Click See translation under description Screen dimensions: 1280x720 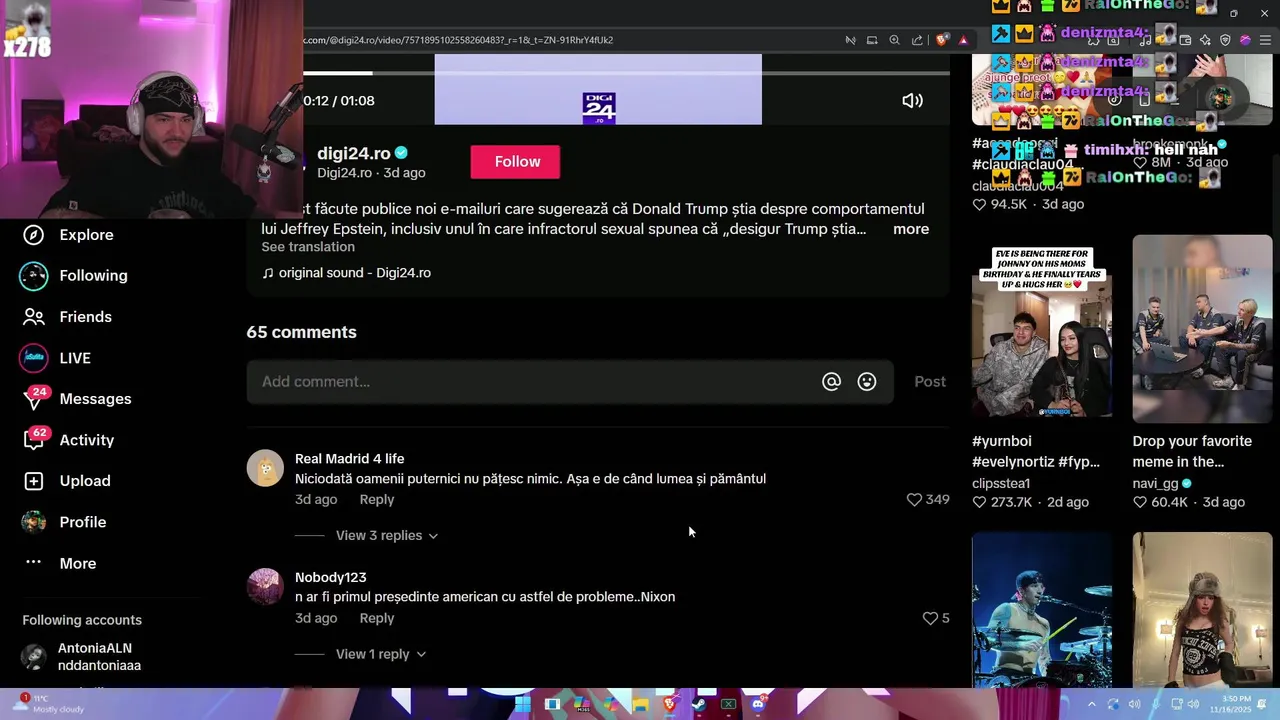308,247
